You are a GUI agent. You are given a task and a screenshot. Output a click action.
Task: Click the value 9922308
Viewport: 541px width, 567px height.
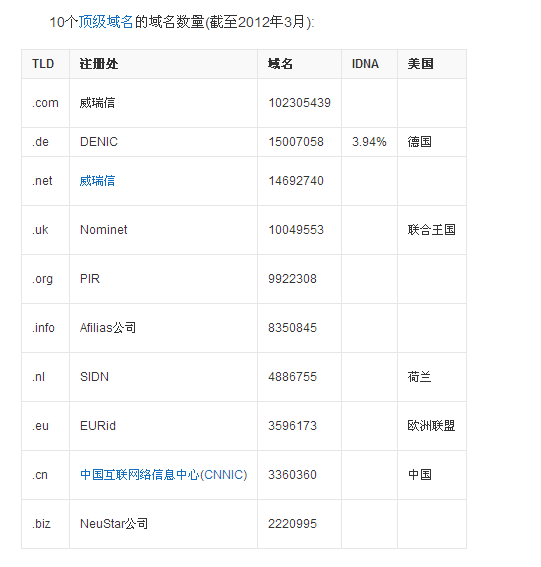coord(292,279)
